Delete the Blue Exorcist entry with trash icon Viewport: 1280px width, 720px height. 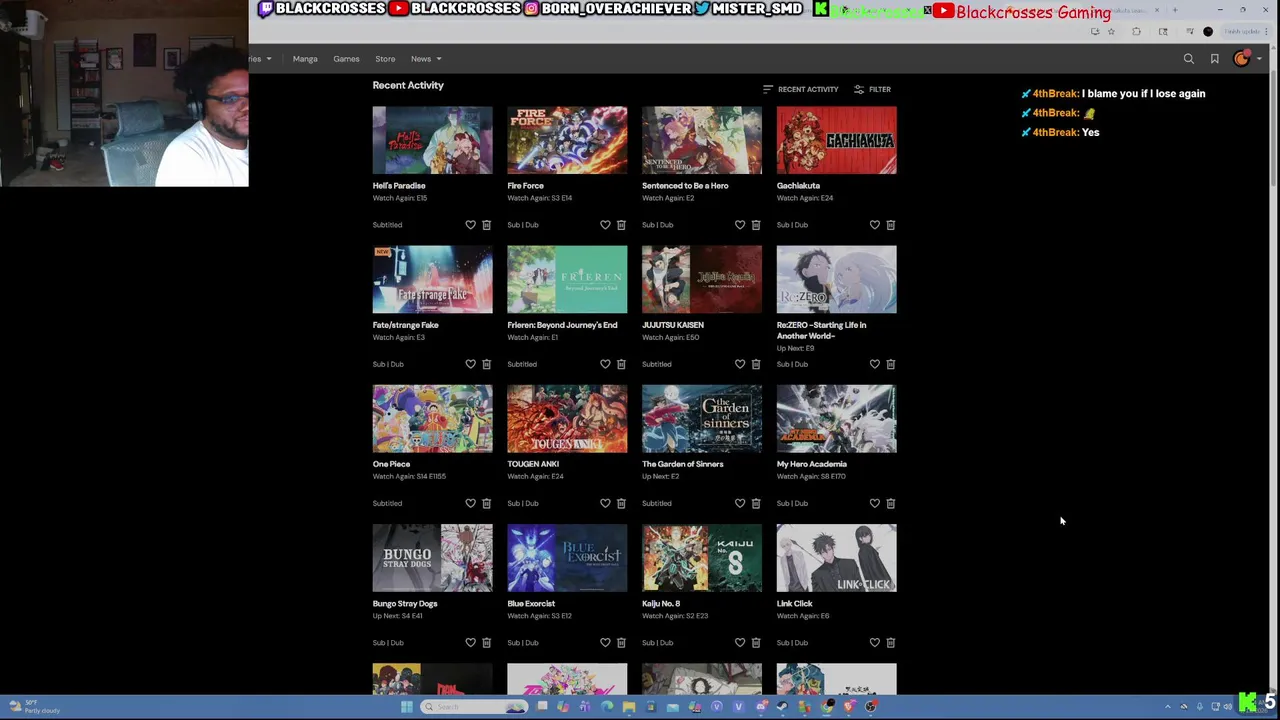pos(621,643)
